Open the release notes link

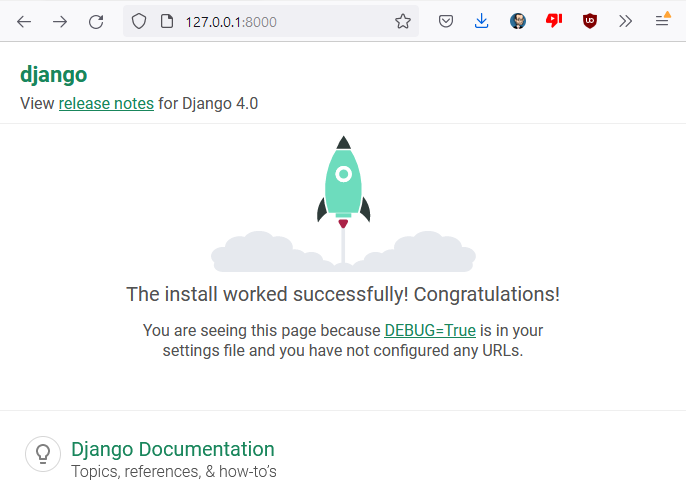(x=106, y=104)
